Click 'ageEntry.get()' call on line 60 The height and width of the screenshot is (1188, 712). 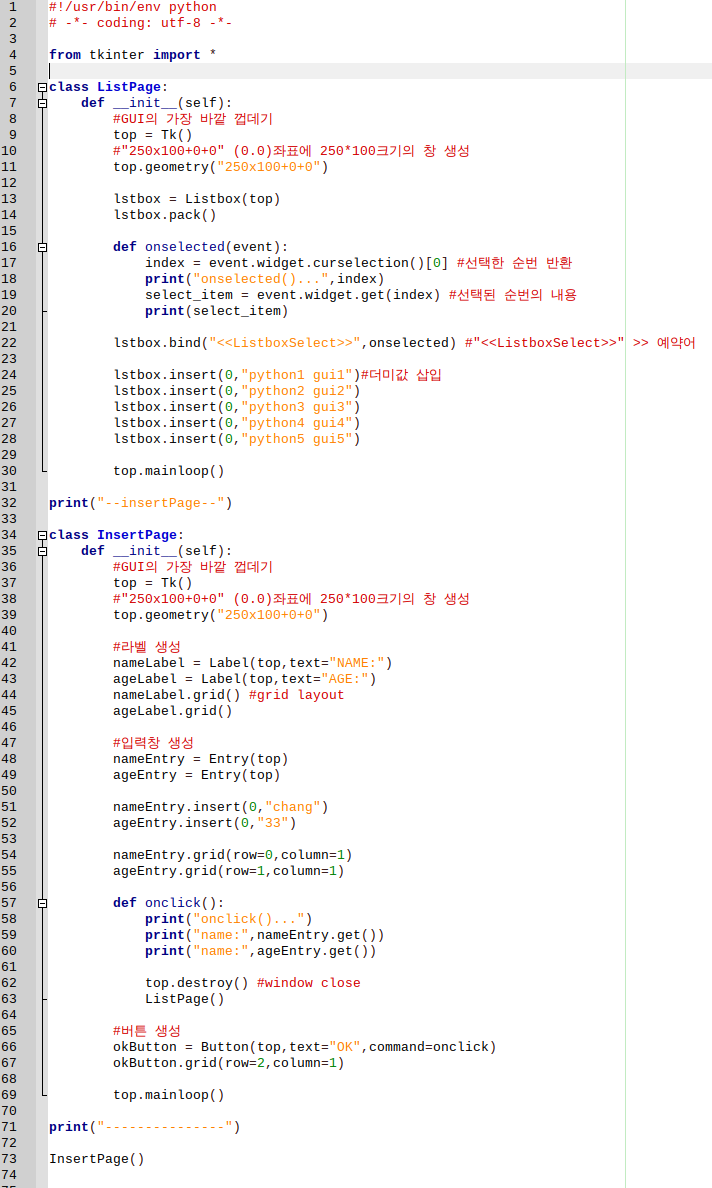click(x=313, y=951)
